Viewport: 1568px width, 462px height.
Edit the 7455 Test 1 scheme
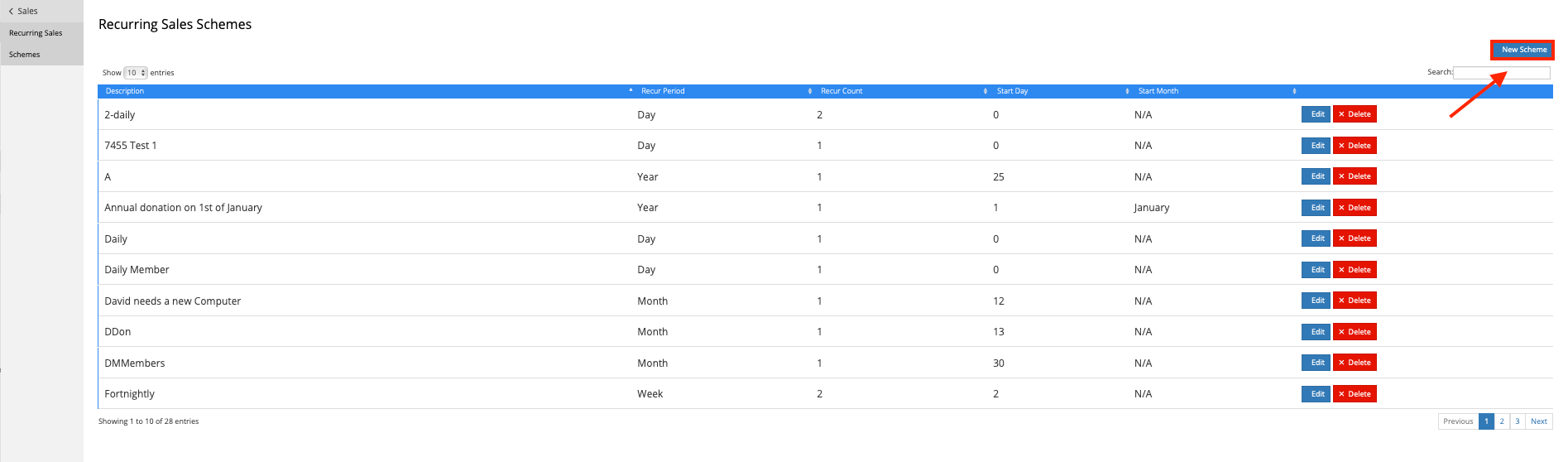[x=1316, y=146]
